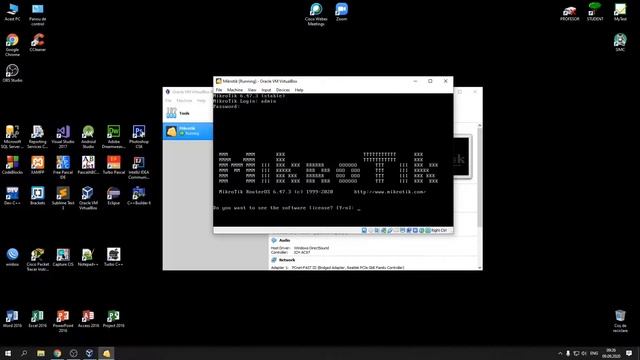This screenshot has width=640, height=360.
Task: Click the Network section header in Manager
Action: pos(287,260)
